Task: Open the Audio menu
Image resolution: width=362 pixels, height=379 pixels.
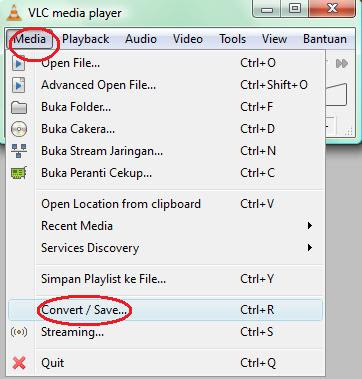Action: point(141,39)
